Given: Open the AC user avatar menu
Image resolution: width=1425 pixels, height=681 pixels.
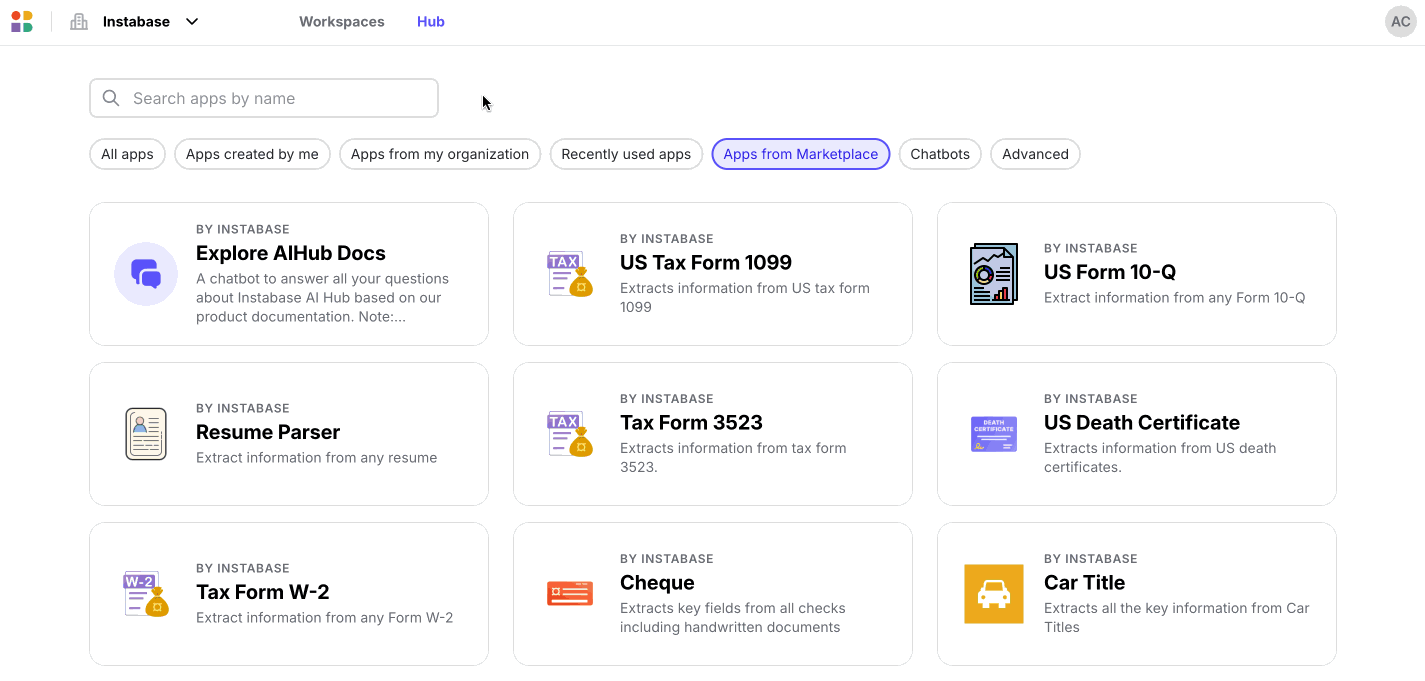Looking at the screenshot, I should (1401, 22).
